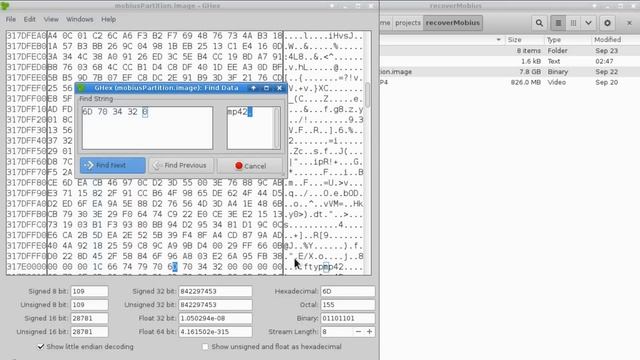Open the Edit menu in GHex
This screenshot has width=640, height=360.
click(x=29, y=19)
